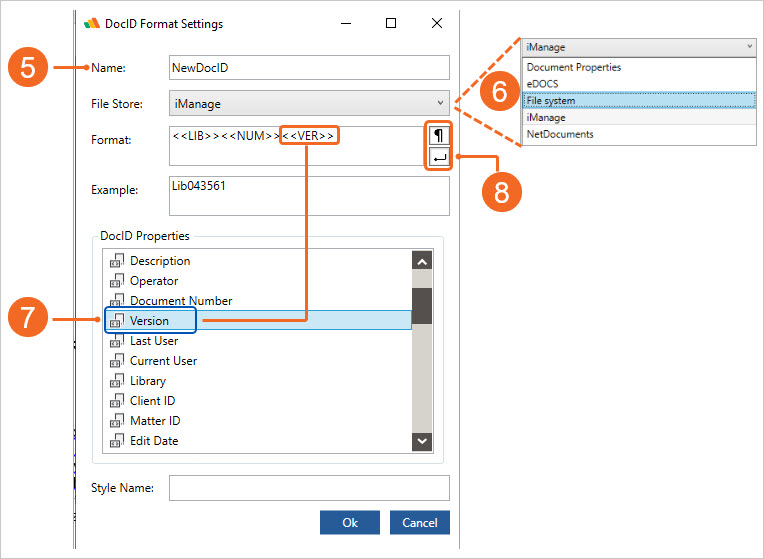The height and width of the screenshot is (559, 764).
Task: Click the Operator property icon
Action: tap(117, 281)
